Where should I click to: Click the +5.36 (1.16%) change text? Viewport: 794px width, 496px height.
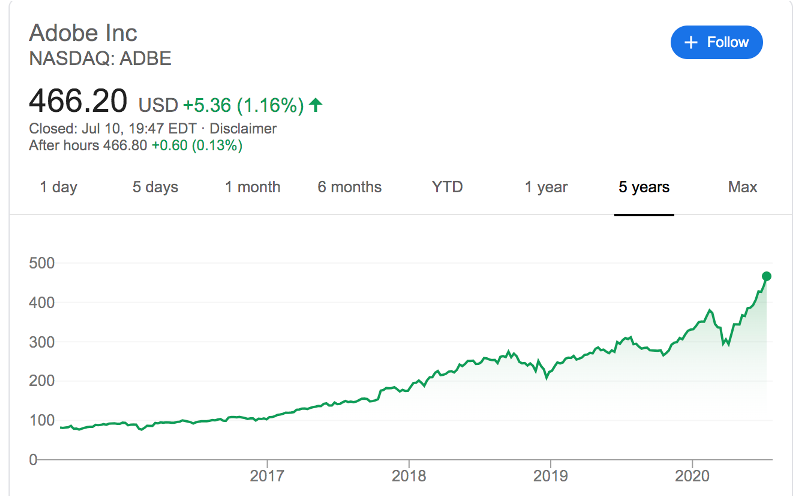pos(243,105)
